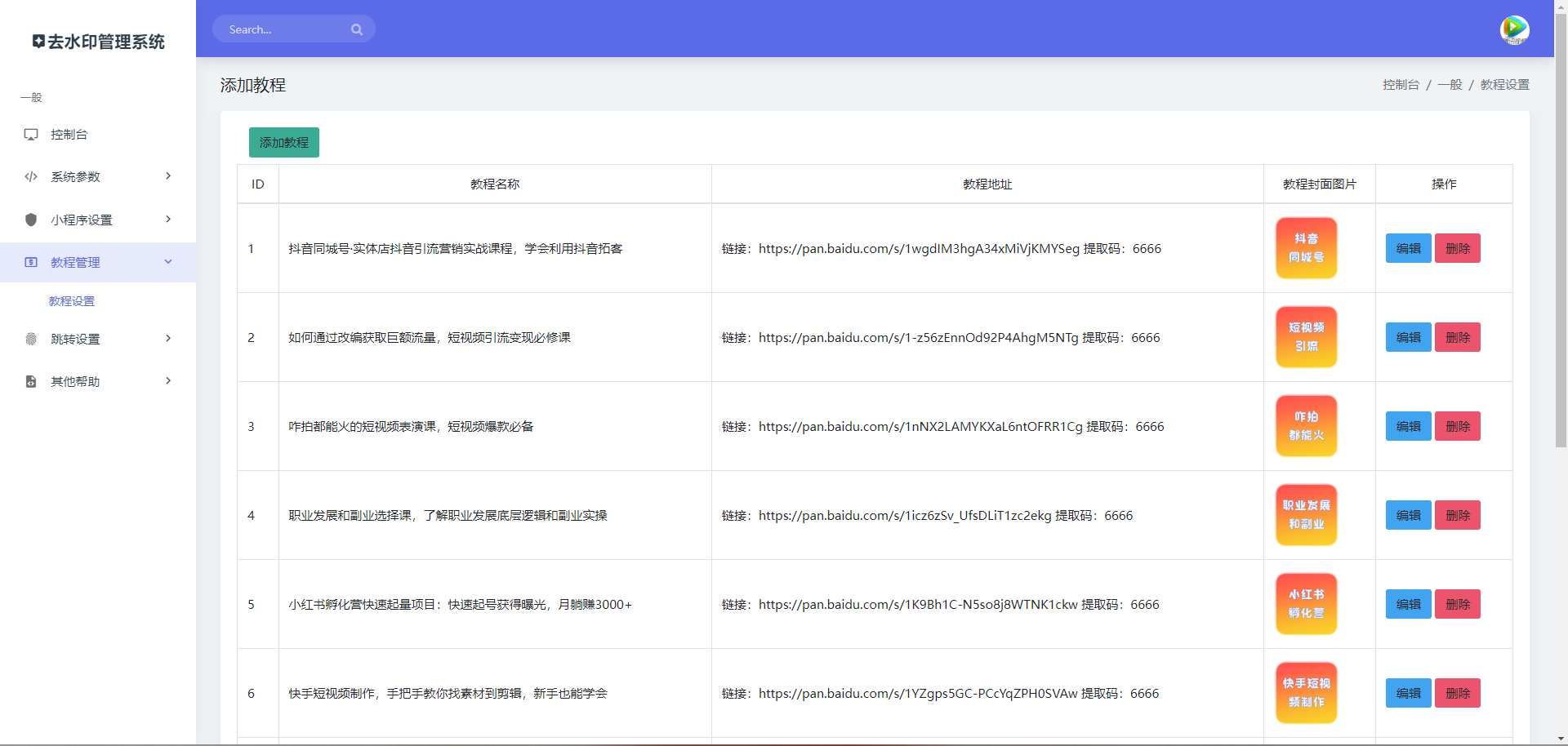The height and width of the screenshot is (746, 1568).
Task: Click the 教程设置 breadcrumb
Action: 1504,85
